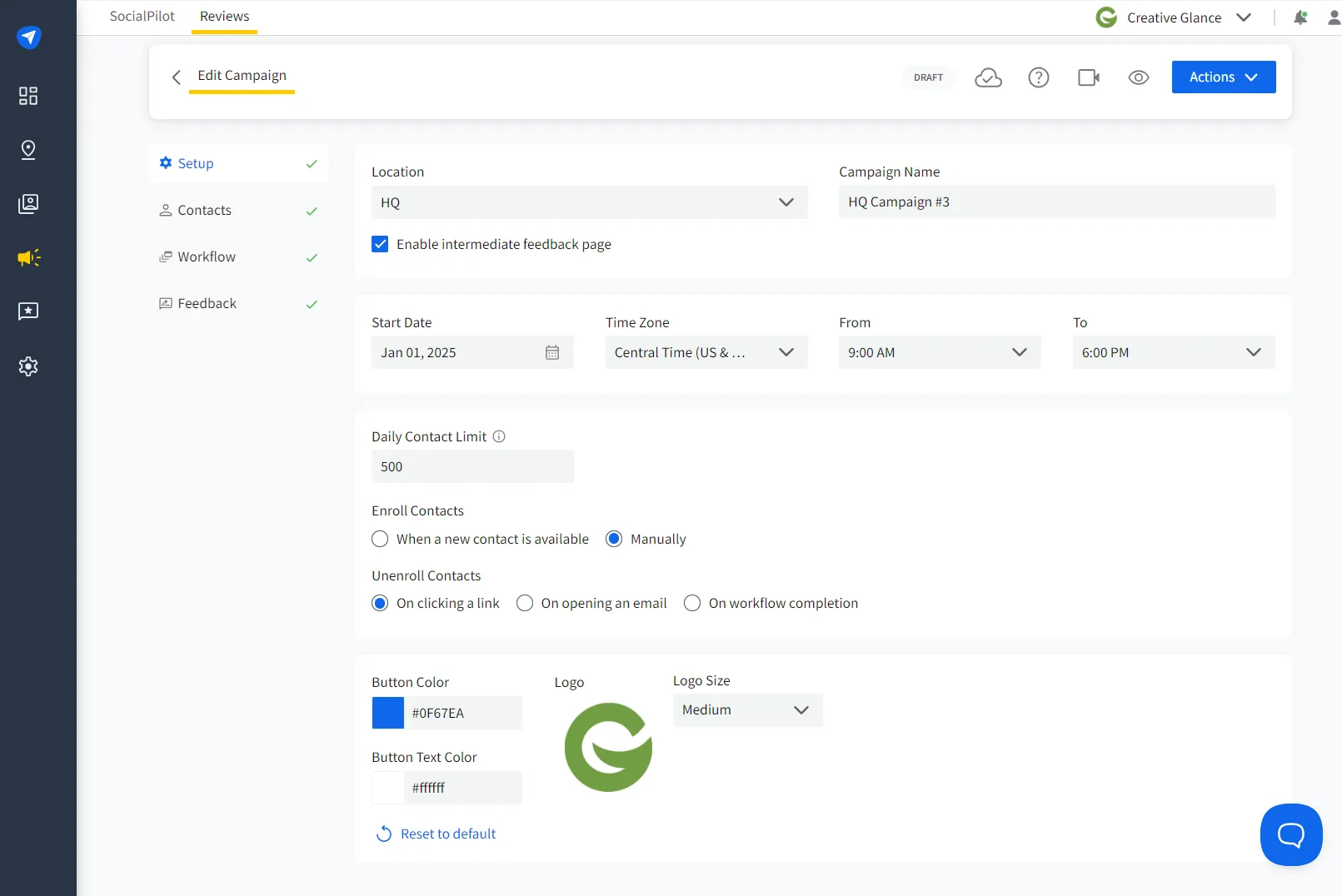Select the yellow megaphone campaigns icon

(27, 258)
